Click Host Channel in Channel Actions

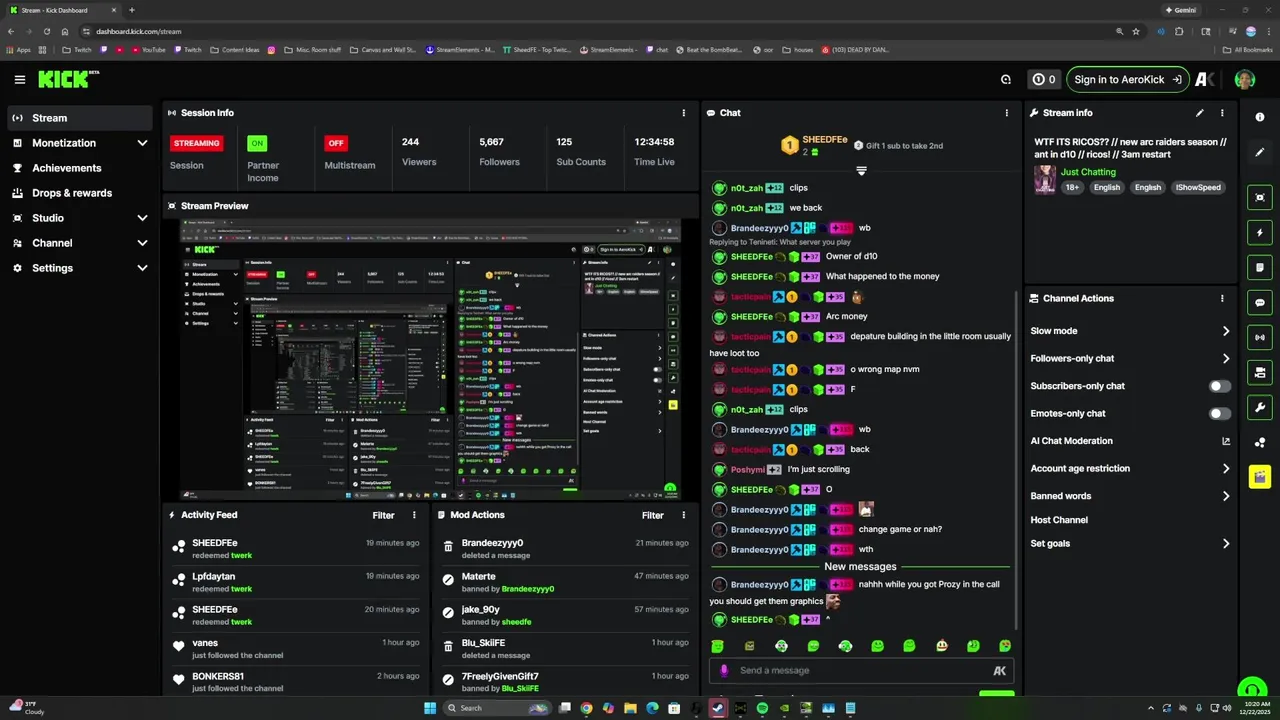tap(1059, 520)
